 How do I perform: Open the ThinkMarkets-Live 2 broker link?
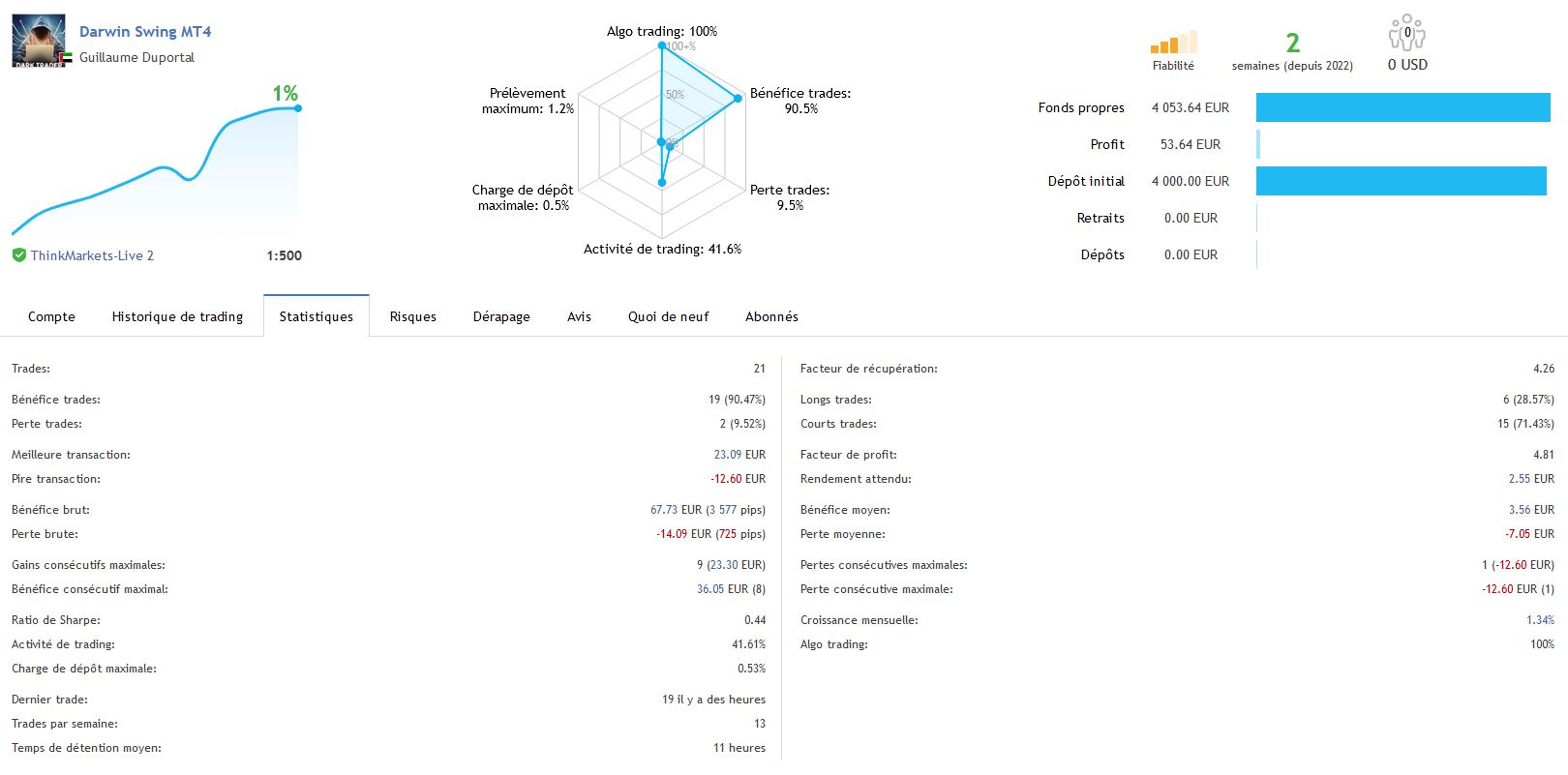tap(92, 255)
